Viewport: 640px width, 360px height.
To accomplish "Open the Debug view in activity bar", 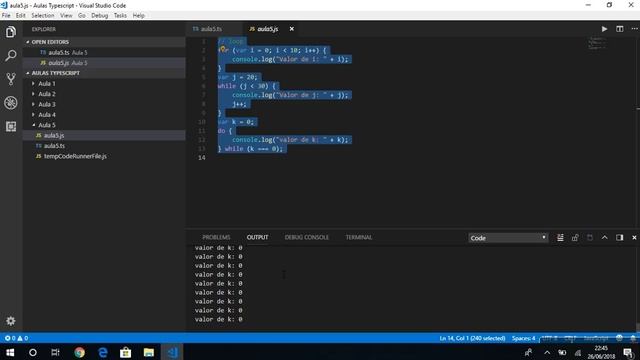I will pyautogui.click(x=11, y=102).
